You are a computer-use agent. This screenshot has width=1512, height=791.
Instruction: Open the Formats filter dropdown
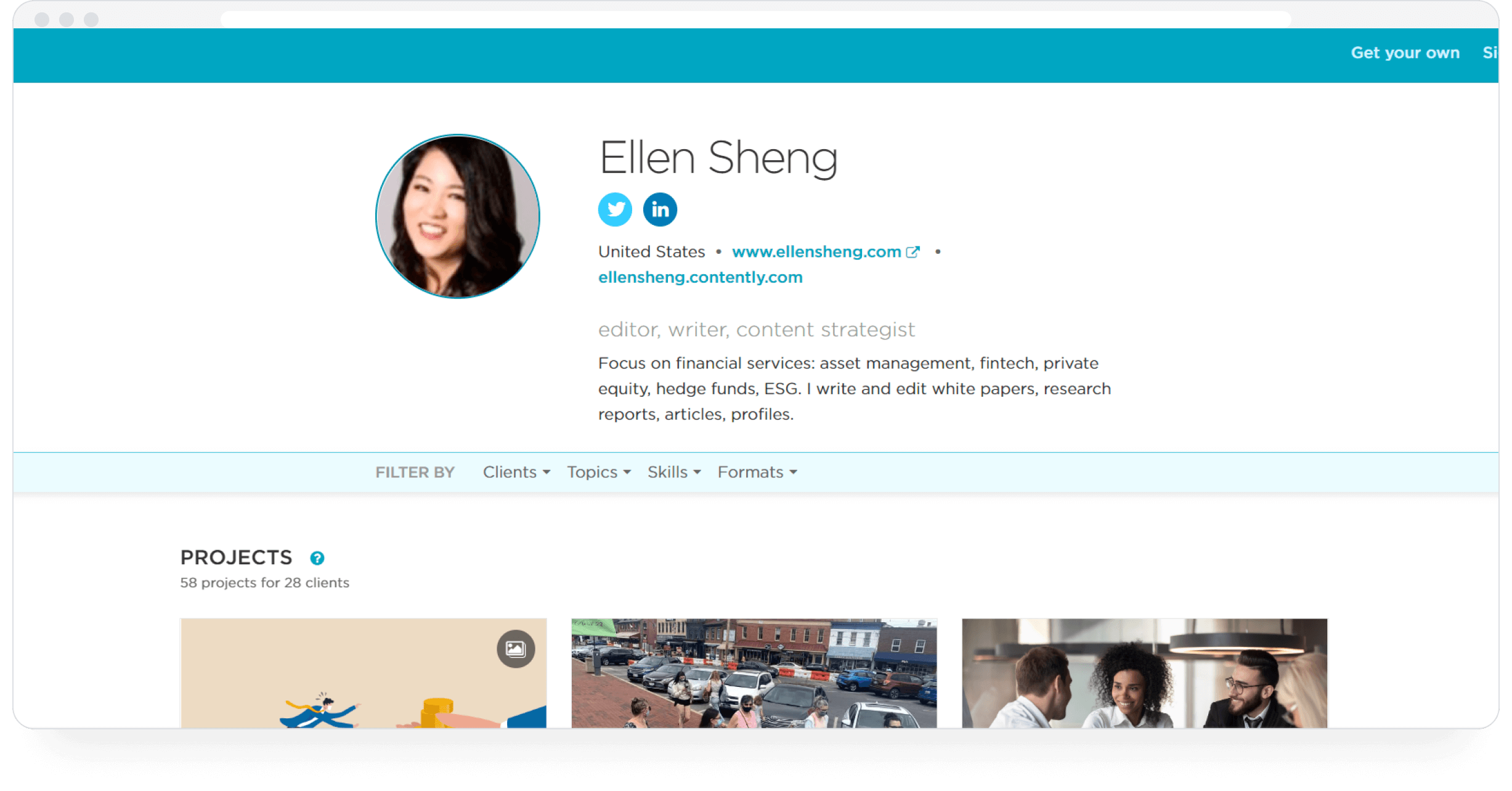[757, 472]
